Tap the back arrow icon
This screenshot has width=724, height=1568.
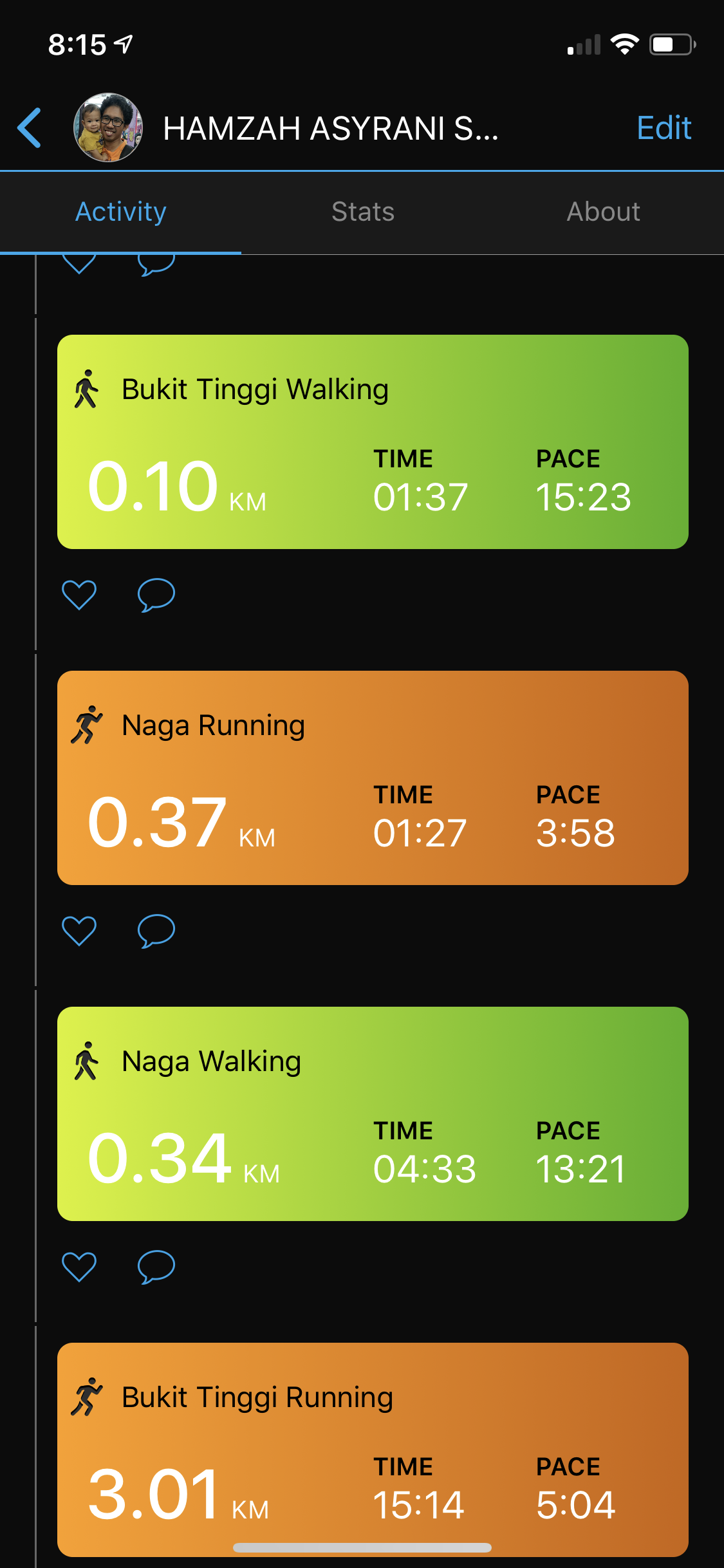pyautogui.click(x=30, y=127)
